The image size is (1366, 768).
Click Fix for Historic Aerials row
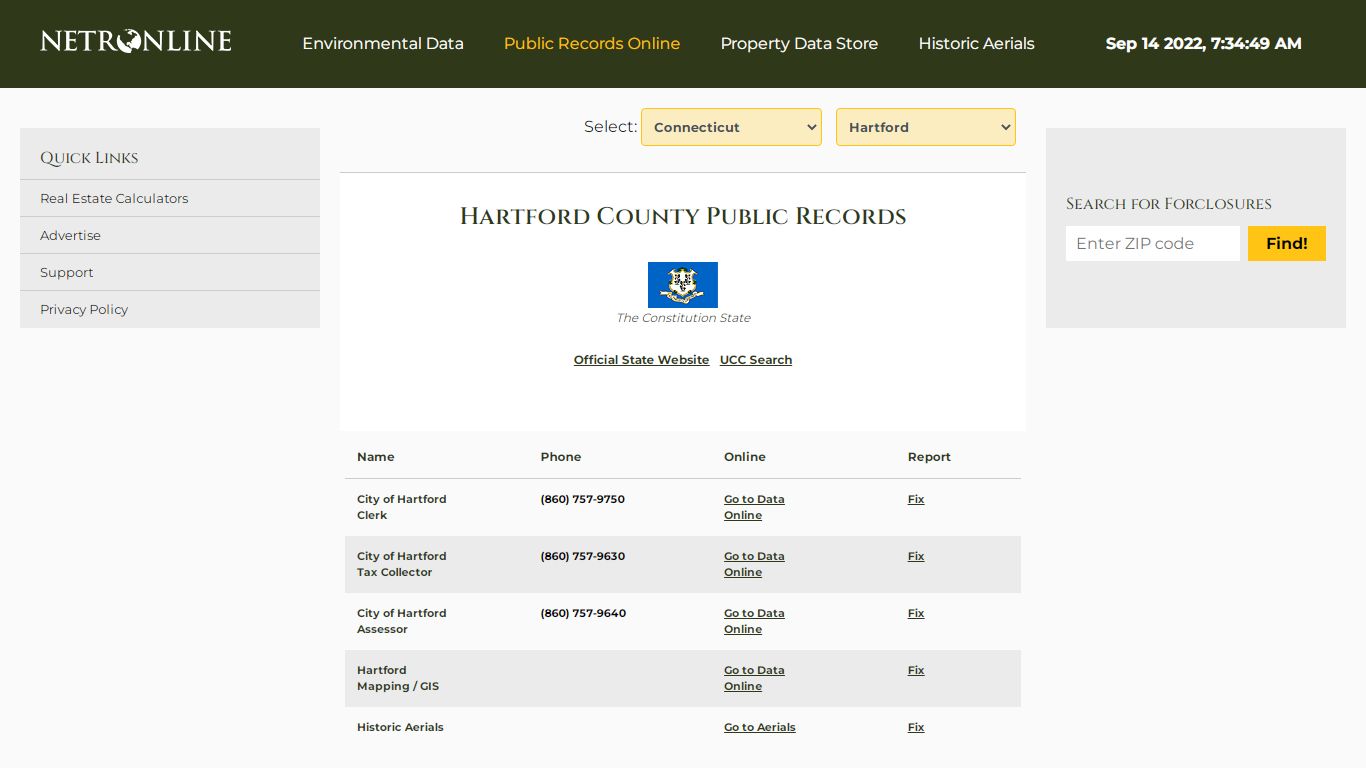point(916,727)
